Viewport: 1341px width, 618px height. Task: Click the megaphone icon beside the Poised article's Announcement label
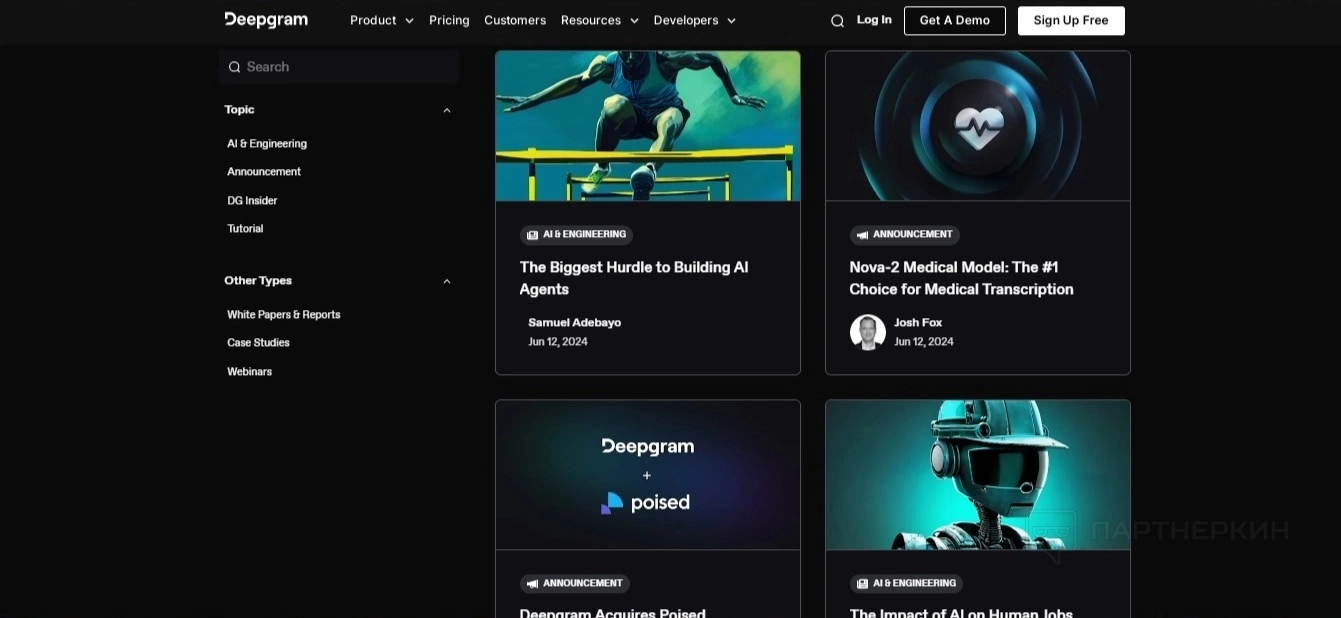click(532, 584)
